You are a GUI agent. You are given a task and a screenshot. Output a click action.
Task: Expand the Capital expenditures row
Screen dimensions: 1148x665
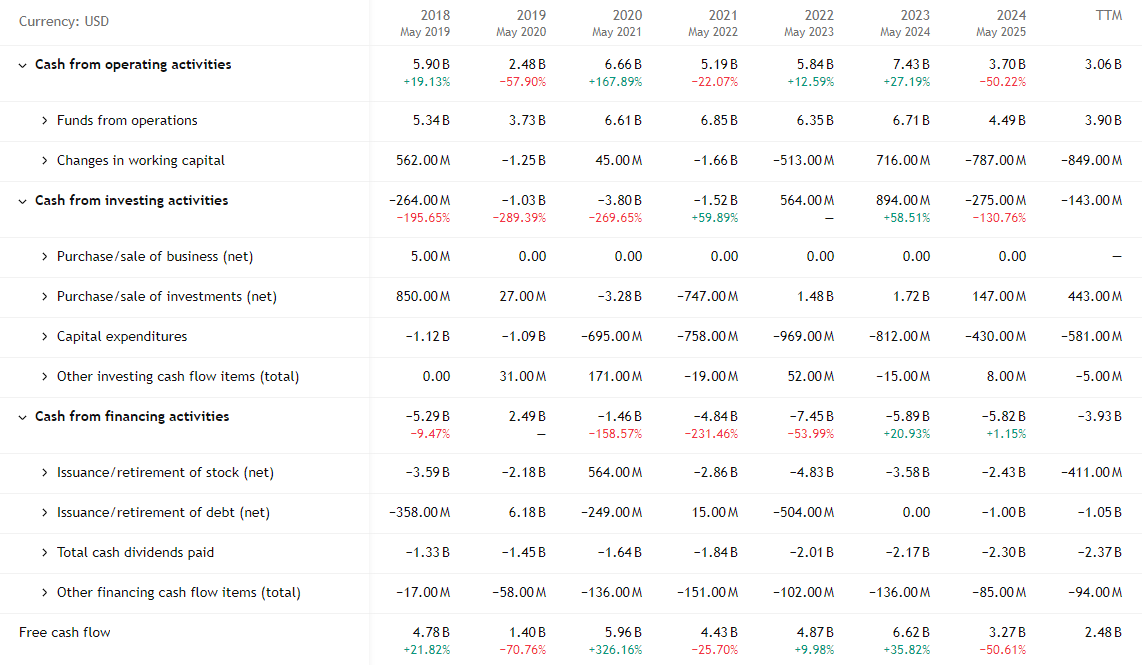tap(45, 337)
